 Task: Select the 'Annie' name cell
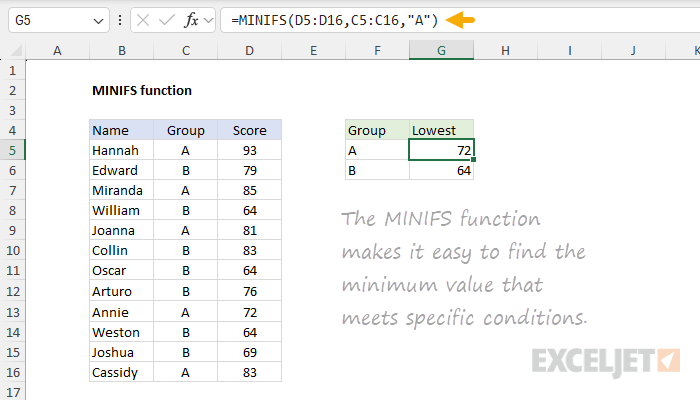[x=121, y=312]
